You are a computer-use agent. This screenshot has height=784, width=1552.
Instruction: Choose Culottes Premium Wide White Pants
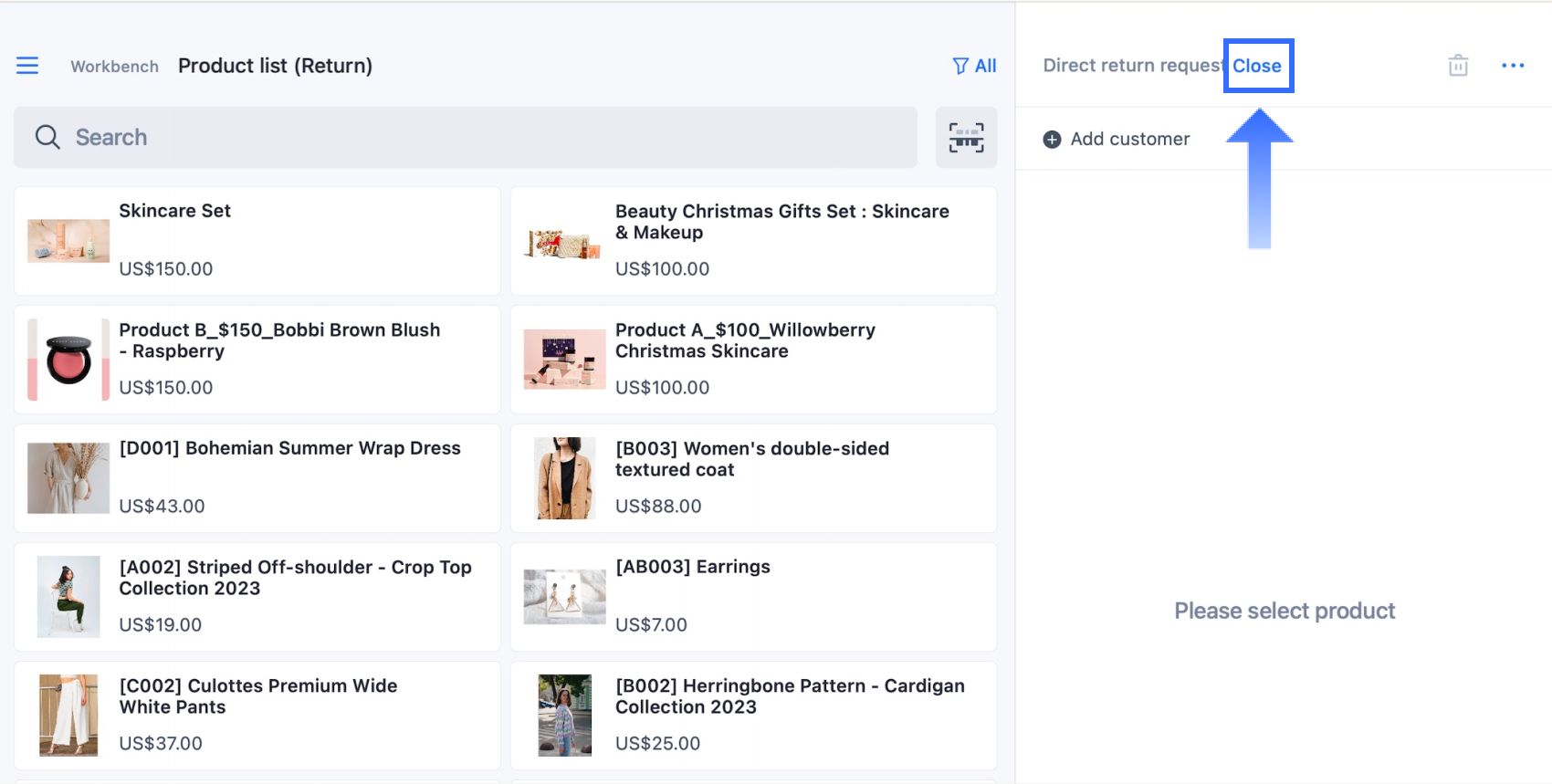pyautogui.click(x=257, y=716)
